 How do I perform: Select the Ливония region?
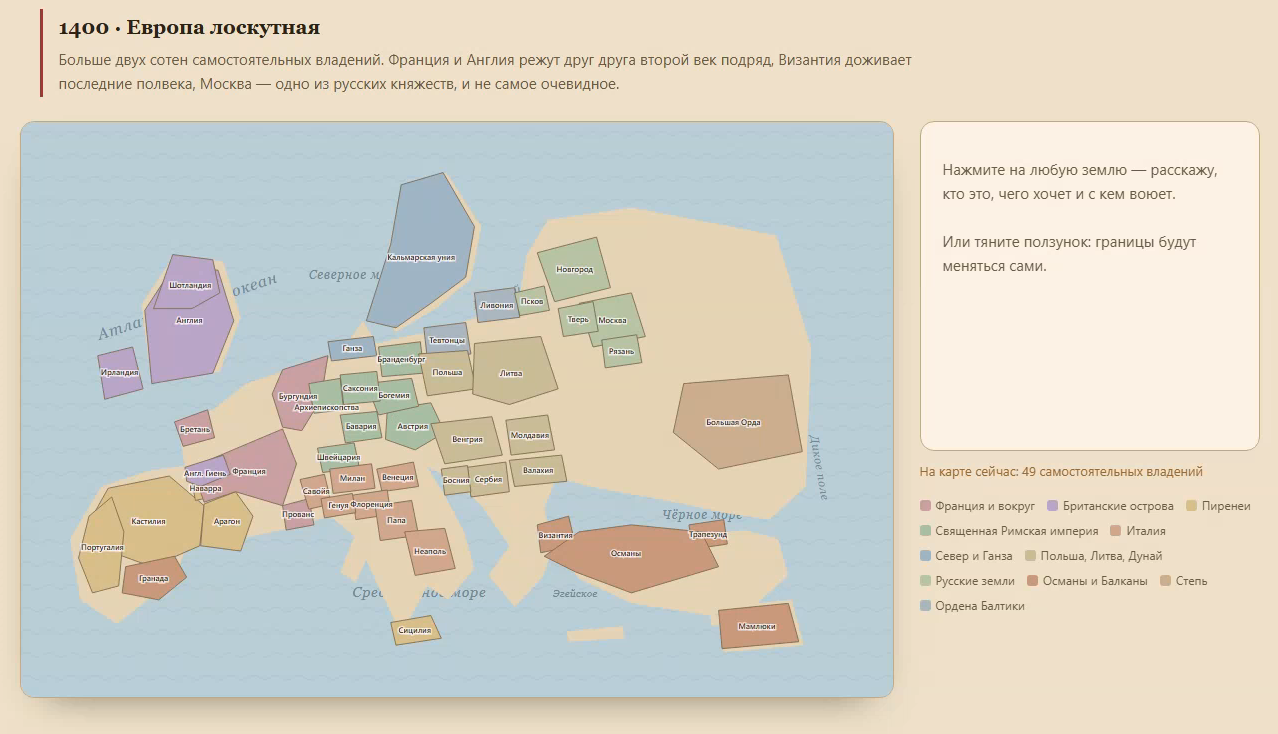coord(497,305)
